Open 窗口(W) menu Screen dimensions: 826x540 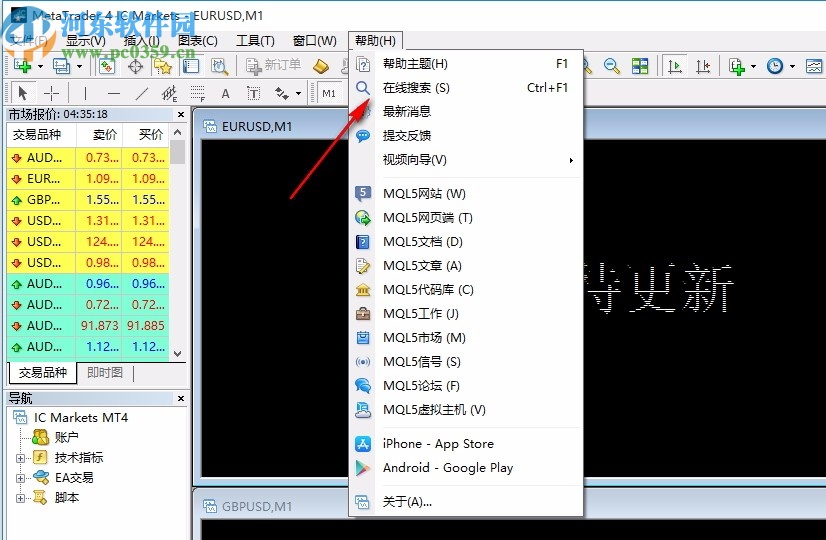tap(314, 41)
